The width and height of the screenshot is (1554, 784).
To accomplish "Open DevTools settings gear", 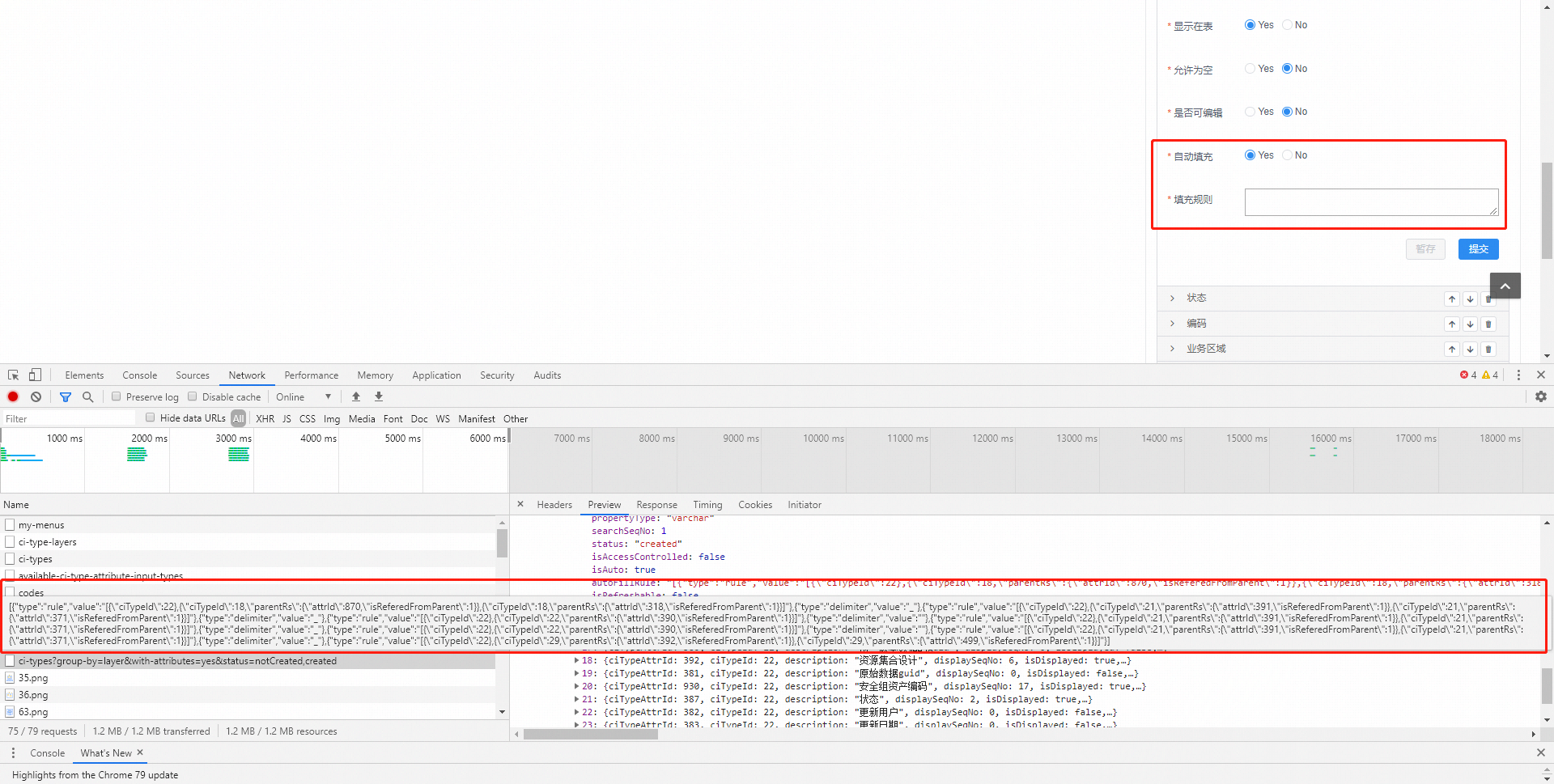I will (x=1540, y=396).
